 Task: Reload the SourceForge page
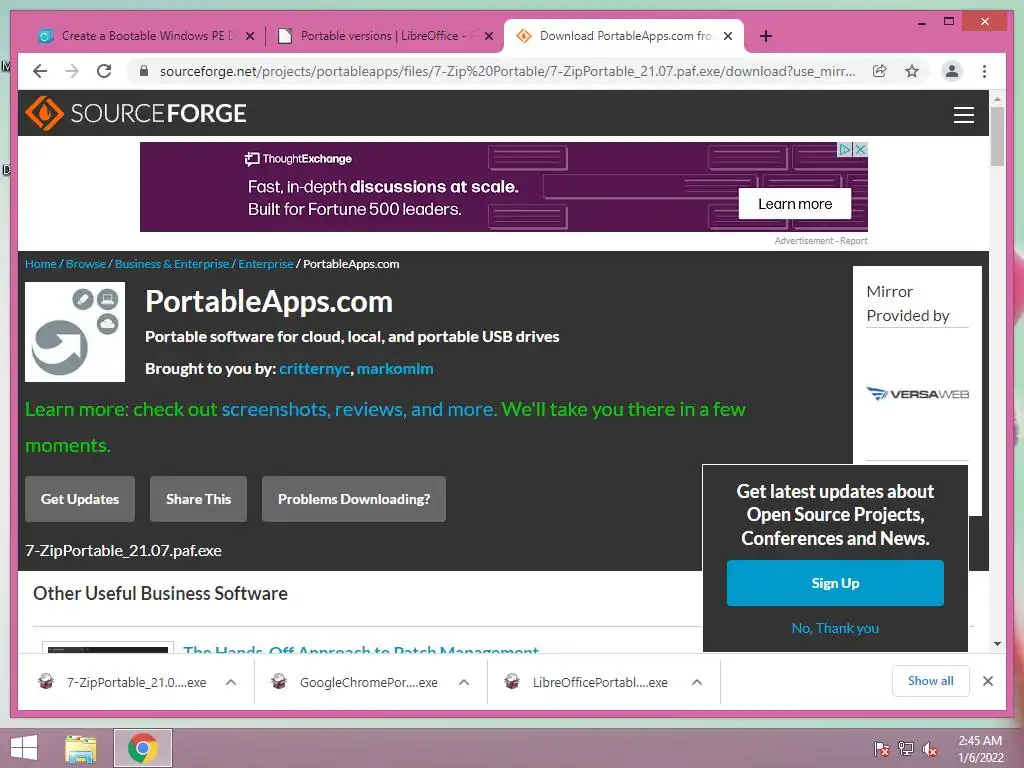pyautogui.click(x=104, y=71)
